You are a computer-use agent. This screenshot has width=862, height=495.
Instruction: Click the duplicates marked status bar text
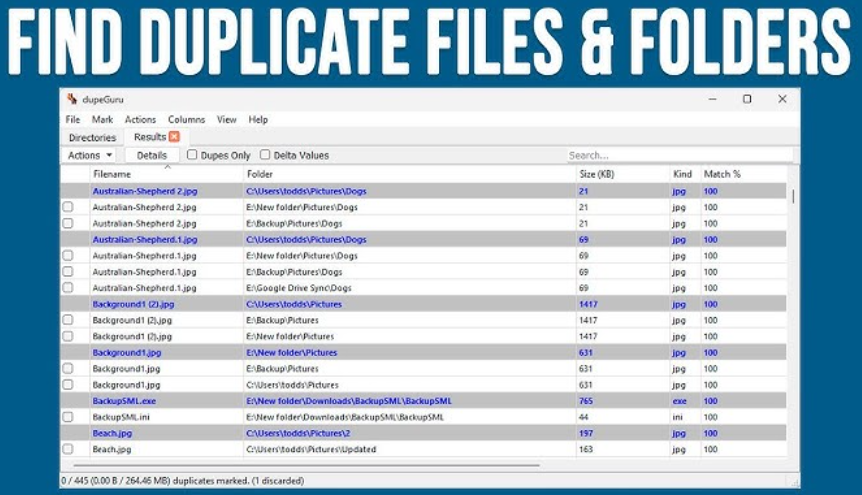pyautogui.click(x=183, y=481)
